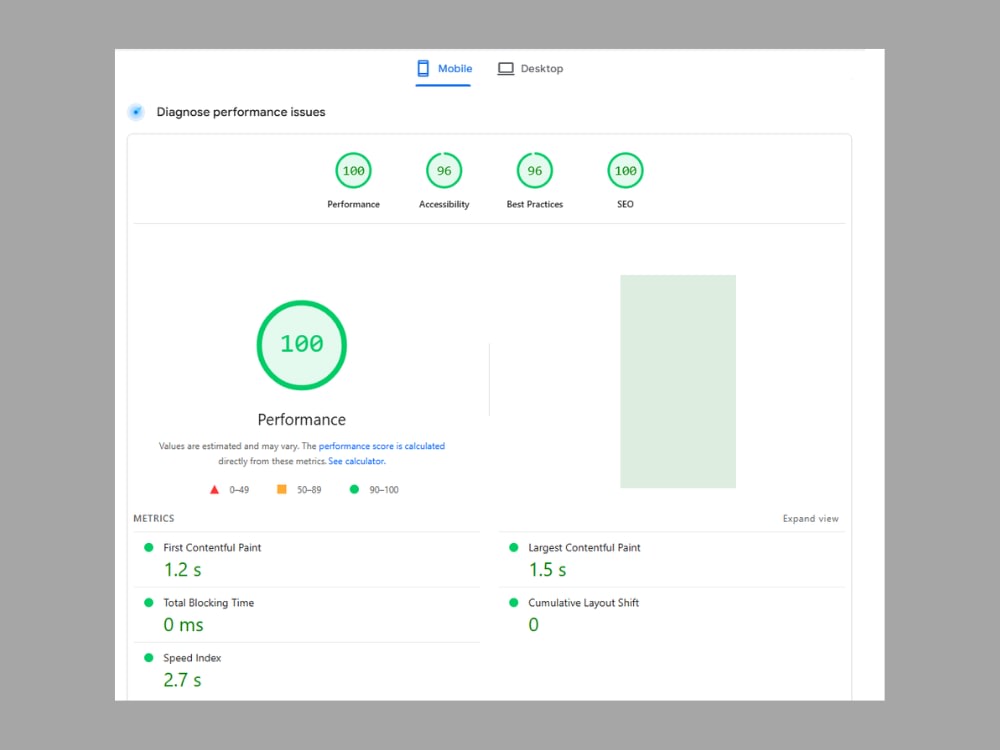
Task: Click the Accessibility label
Action: point(444,204)
